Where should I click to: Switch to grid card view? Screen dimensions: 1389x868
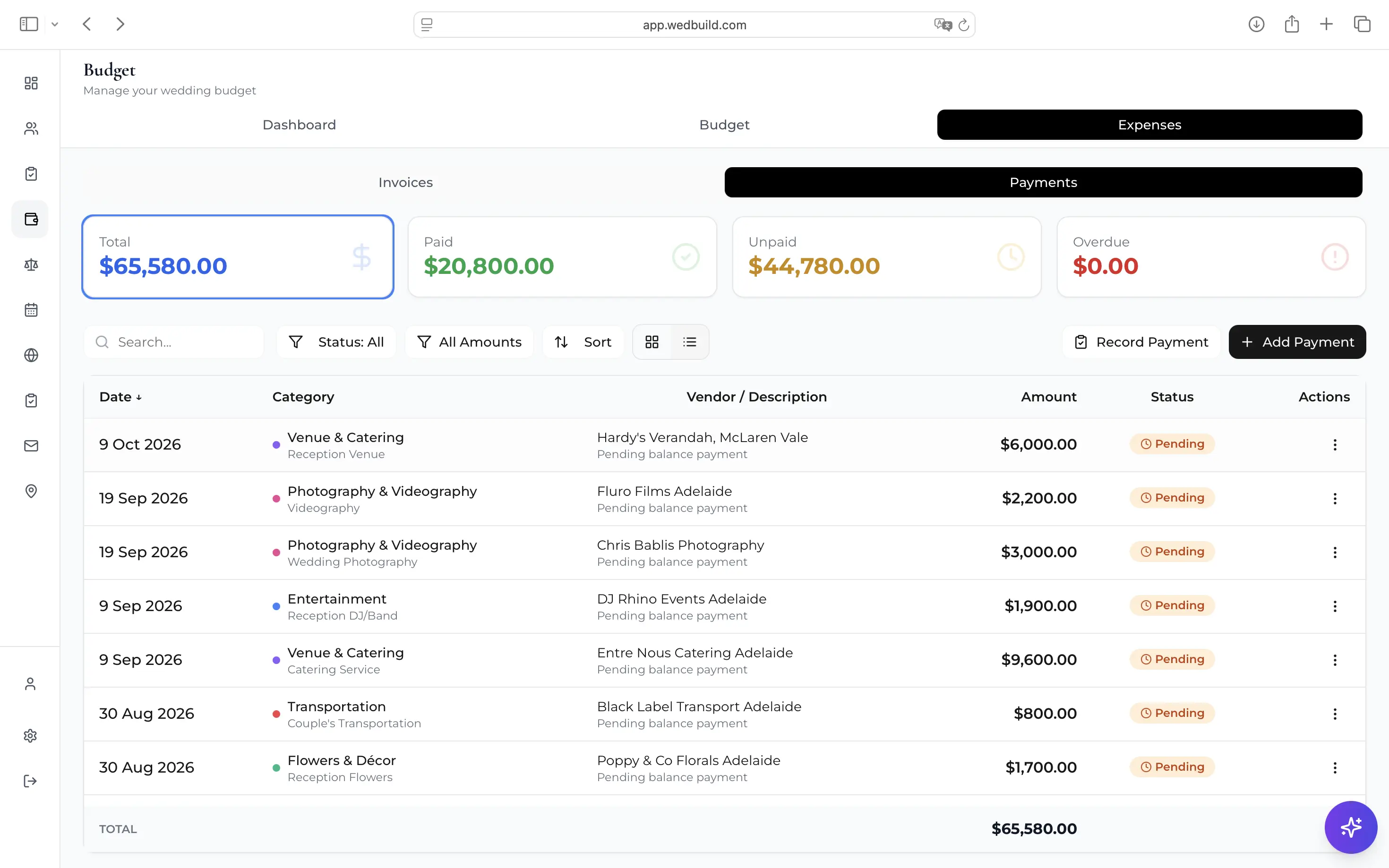tap(652, 342)
